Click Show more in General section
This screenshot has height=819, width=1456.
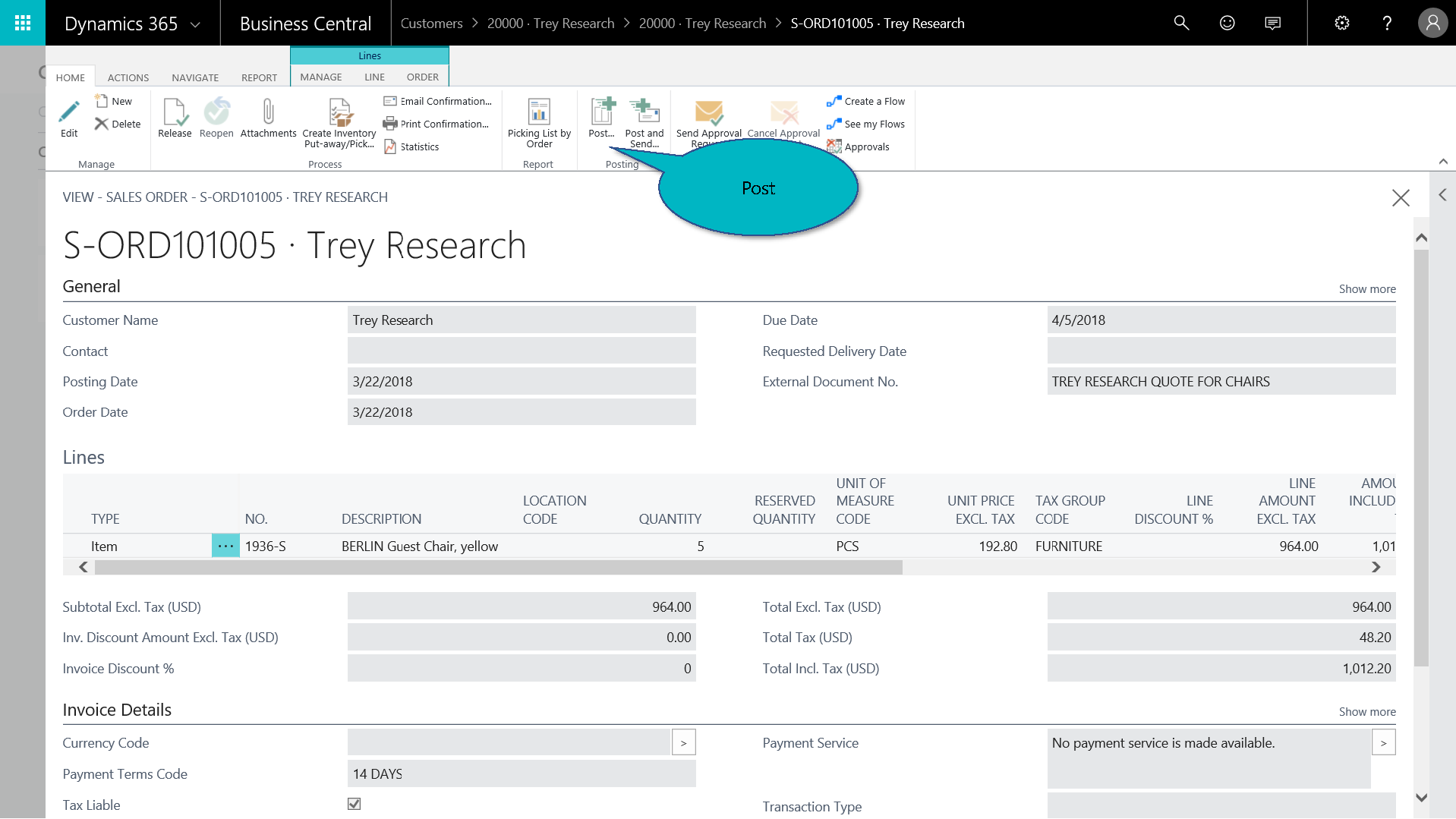pyautogui.click(x=1366, y=289)
